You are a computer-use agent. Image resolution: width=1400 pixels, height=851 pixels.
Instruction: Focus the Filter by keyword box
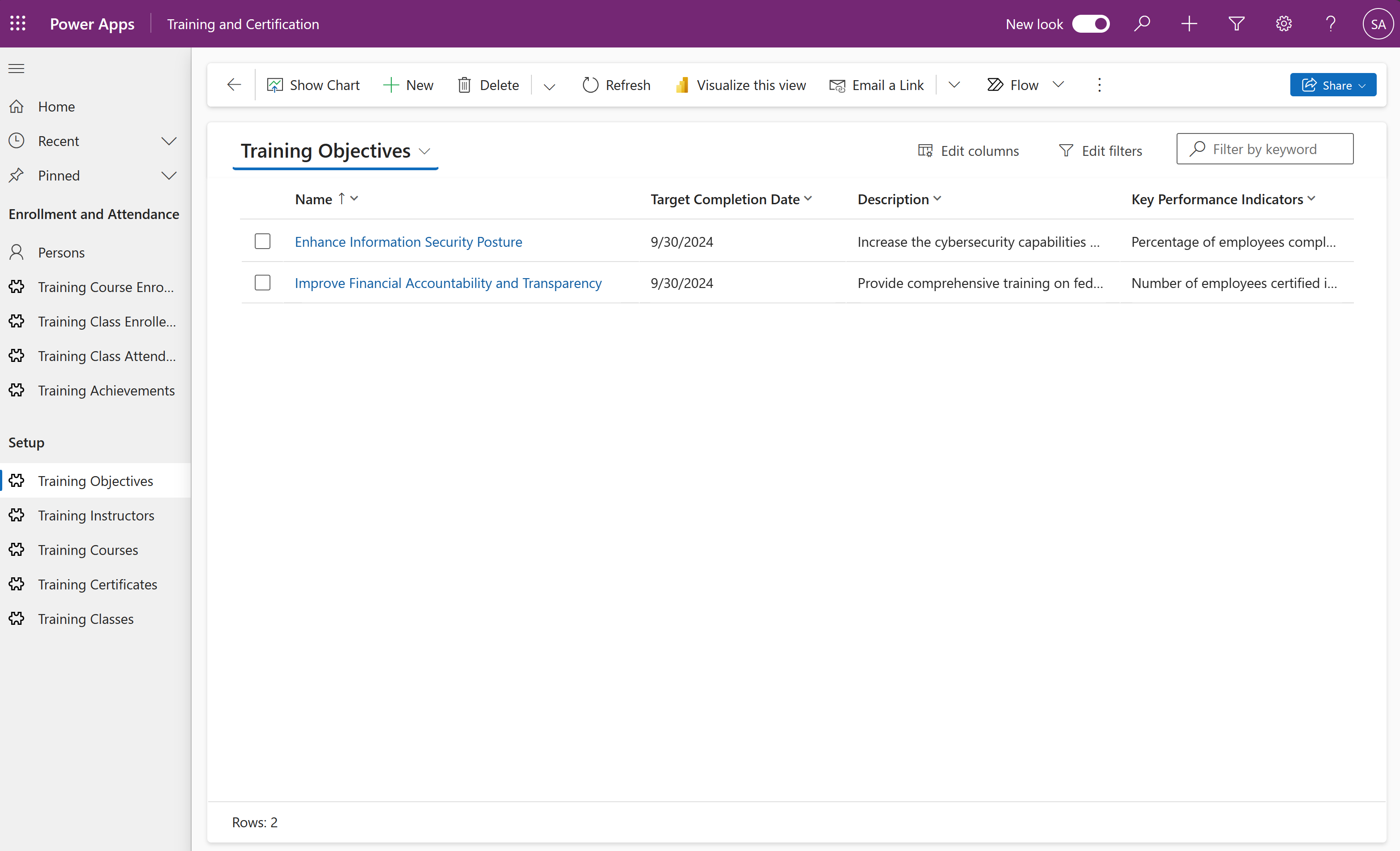1265,149
